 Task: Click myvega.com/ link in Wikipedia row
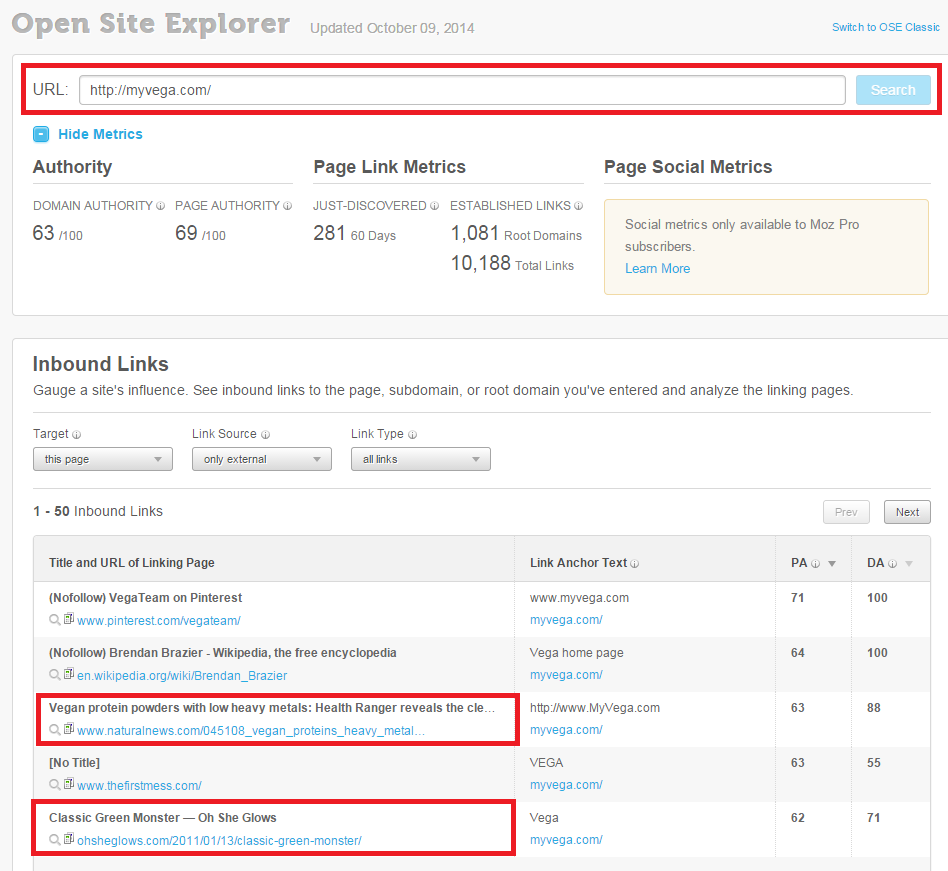click(566, 675)
